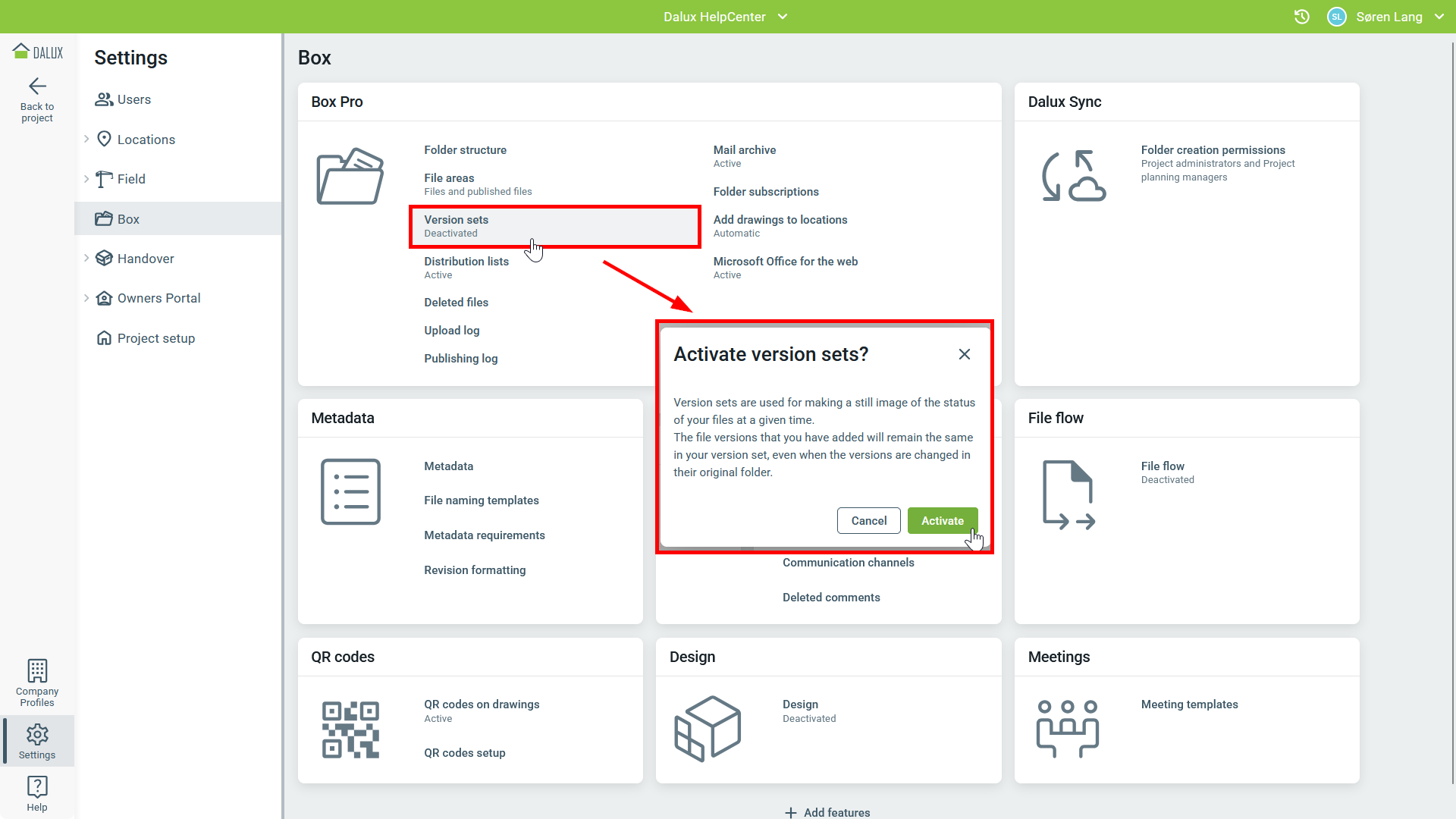Click the File flow document icon

coord(1068,494)
